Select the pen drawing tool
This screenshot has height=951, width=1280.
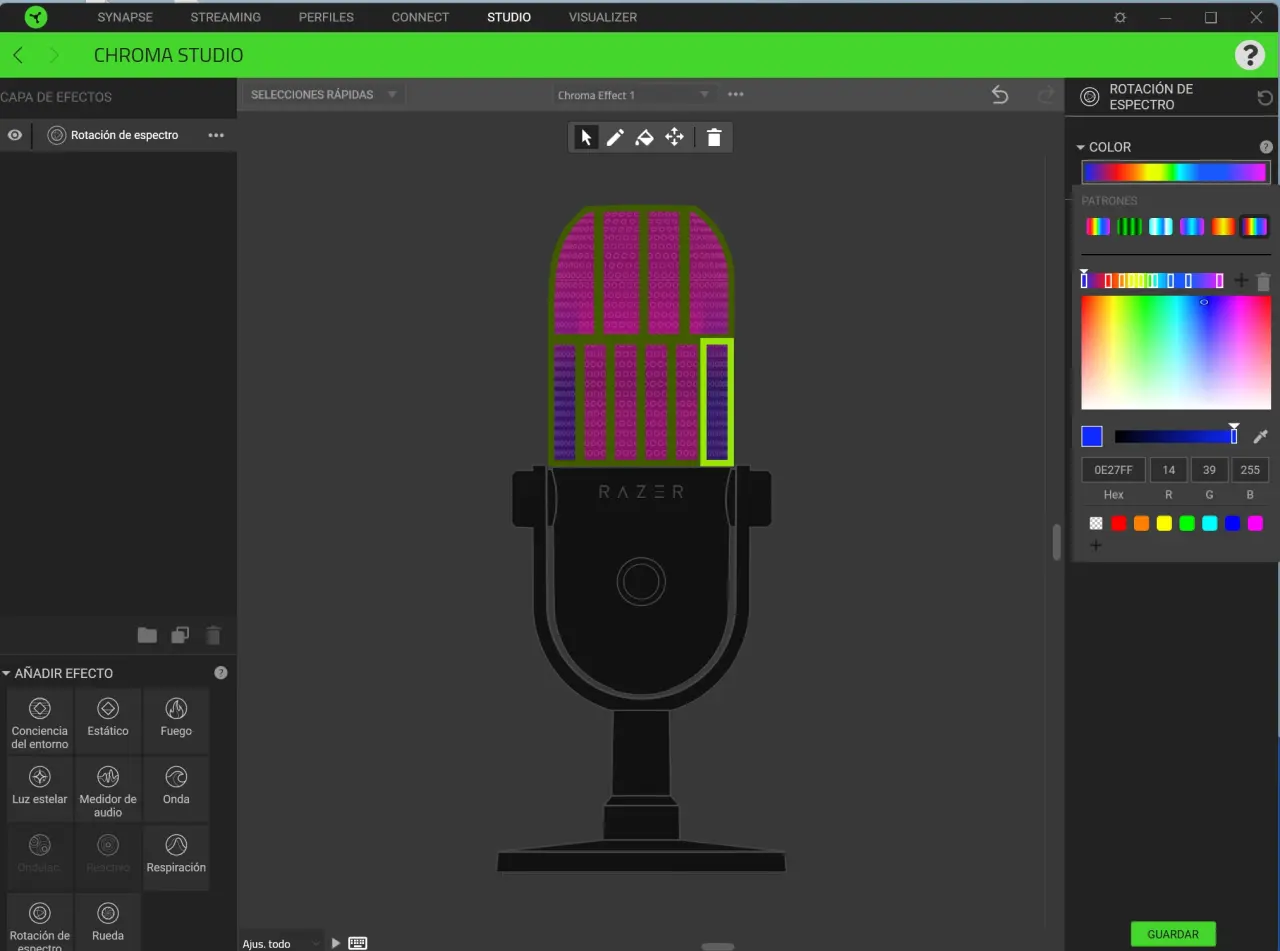click(615, 137)
